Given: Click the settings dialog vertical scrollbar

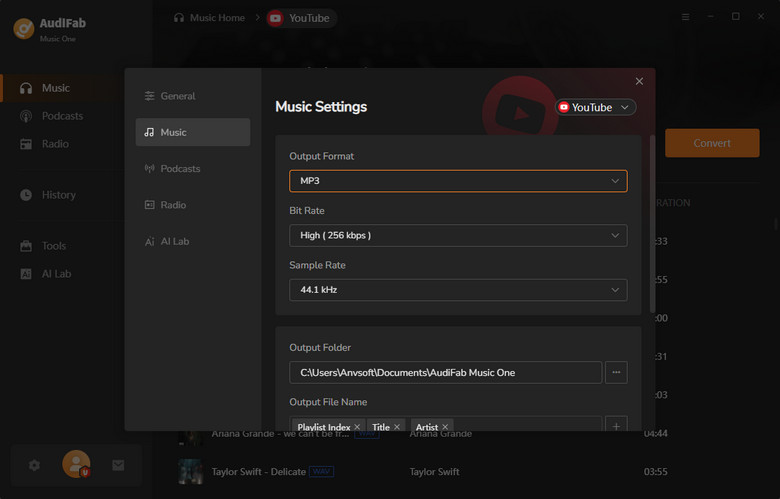Looking at the screenshot, I should [652, 220].
